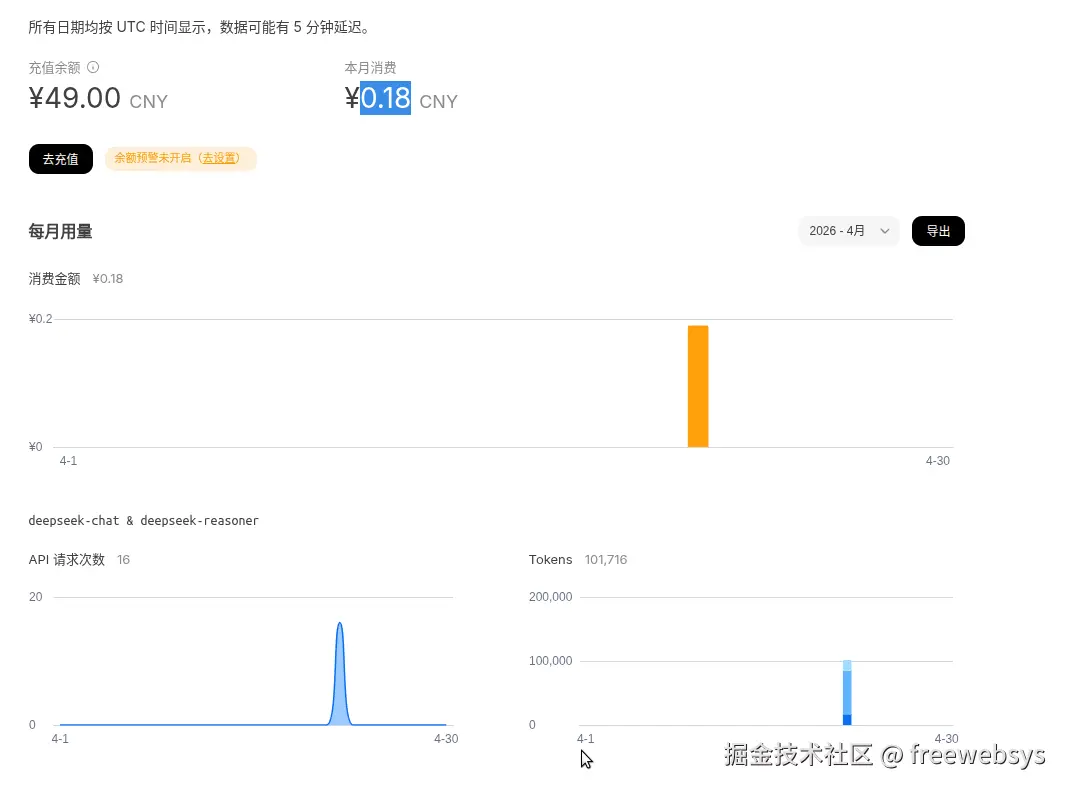
Task: Click the 去充值 top-up button
Action: (61, 159)
